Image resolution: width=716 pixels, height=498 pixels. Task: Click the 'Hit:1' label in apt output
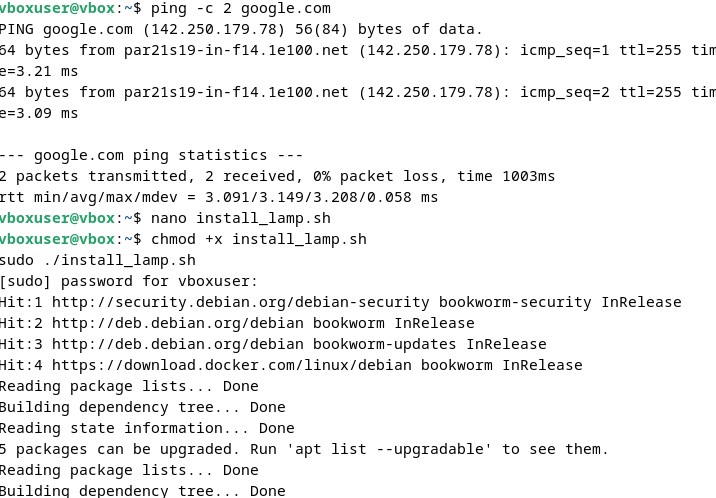tap(20, 302)
